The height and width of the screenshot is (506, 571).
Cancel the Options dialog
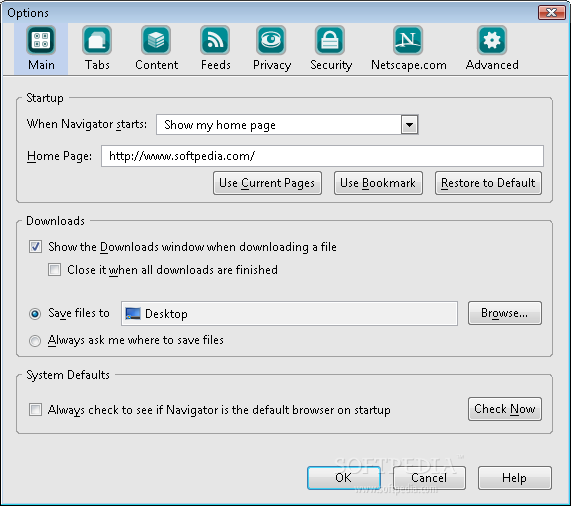429,478
